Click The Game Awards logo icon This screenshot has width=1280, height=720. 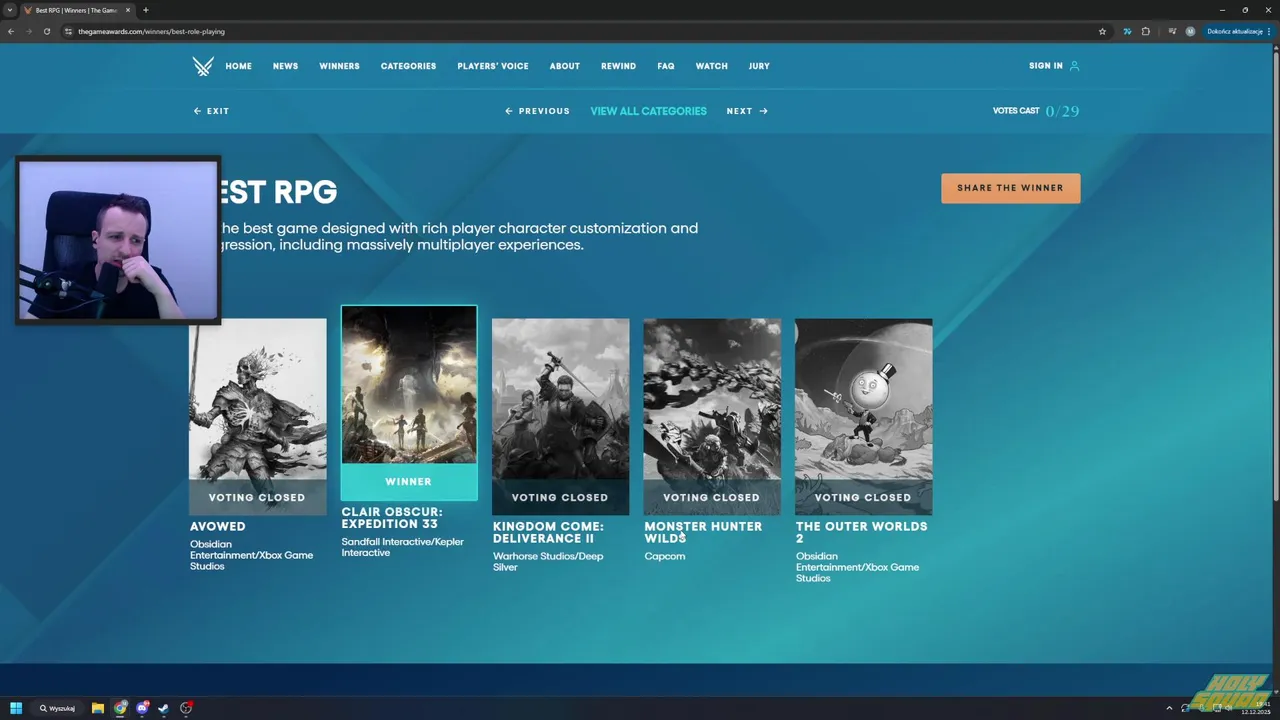pos(203,67)
